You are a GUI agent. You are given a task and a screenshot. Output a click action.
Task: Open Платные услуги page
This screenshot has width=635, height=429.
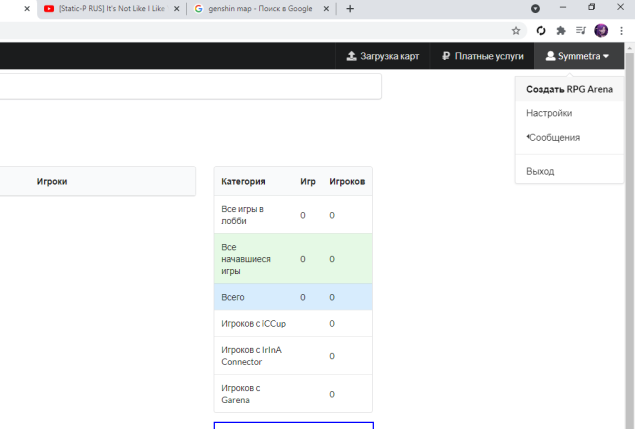tap(482, 56)
